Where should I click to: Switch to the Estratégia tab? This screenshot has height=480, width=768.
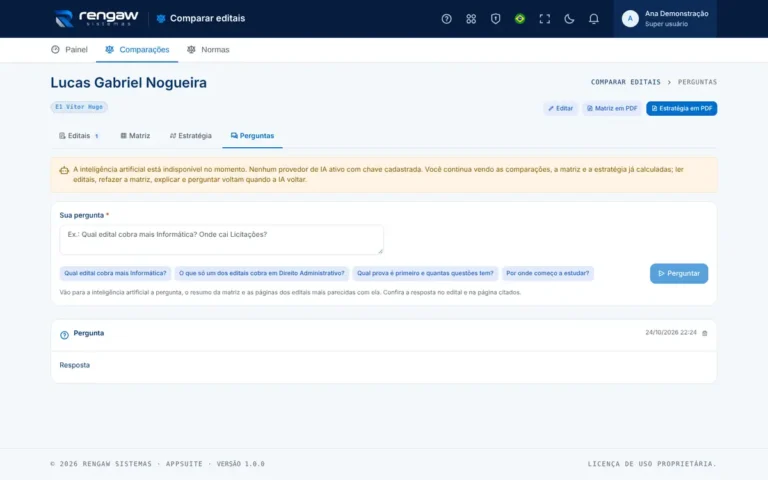click(x=191, y=136)
